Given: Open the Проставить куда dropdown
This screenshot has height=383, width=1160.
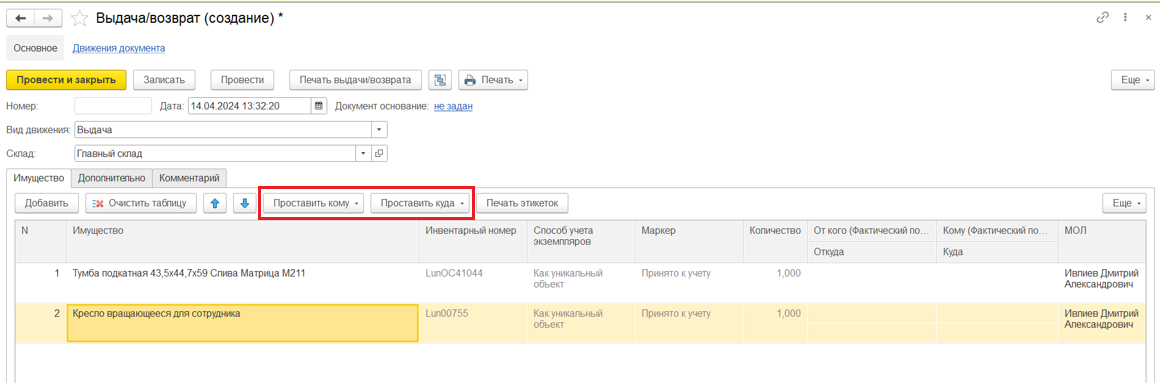Looking at the screenshot, I should [420, 203].
